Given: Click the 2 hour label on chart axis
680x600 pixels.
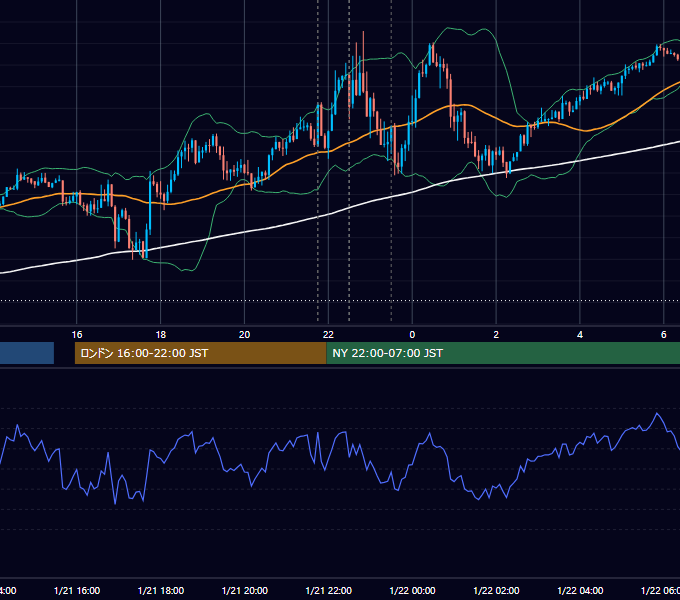Looking at the screenshot, I should [x=496, y=335].
